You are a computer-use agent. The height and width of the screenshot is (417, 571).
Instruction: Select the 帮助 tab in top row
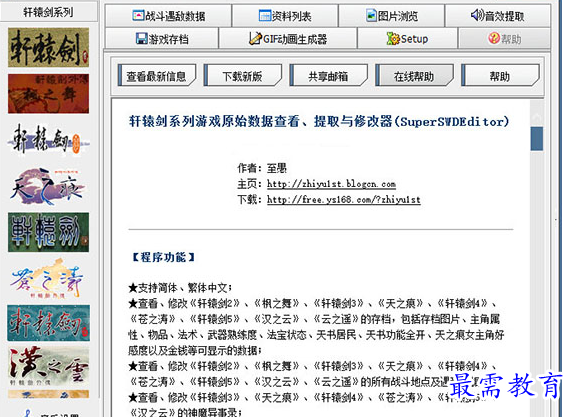point(504,38)
